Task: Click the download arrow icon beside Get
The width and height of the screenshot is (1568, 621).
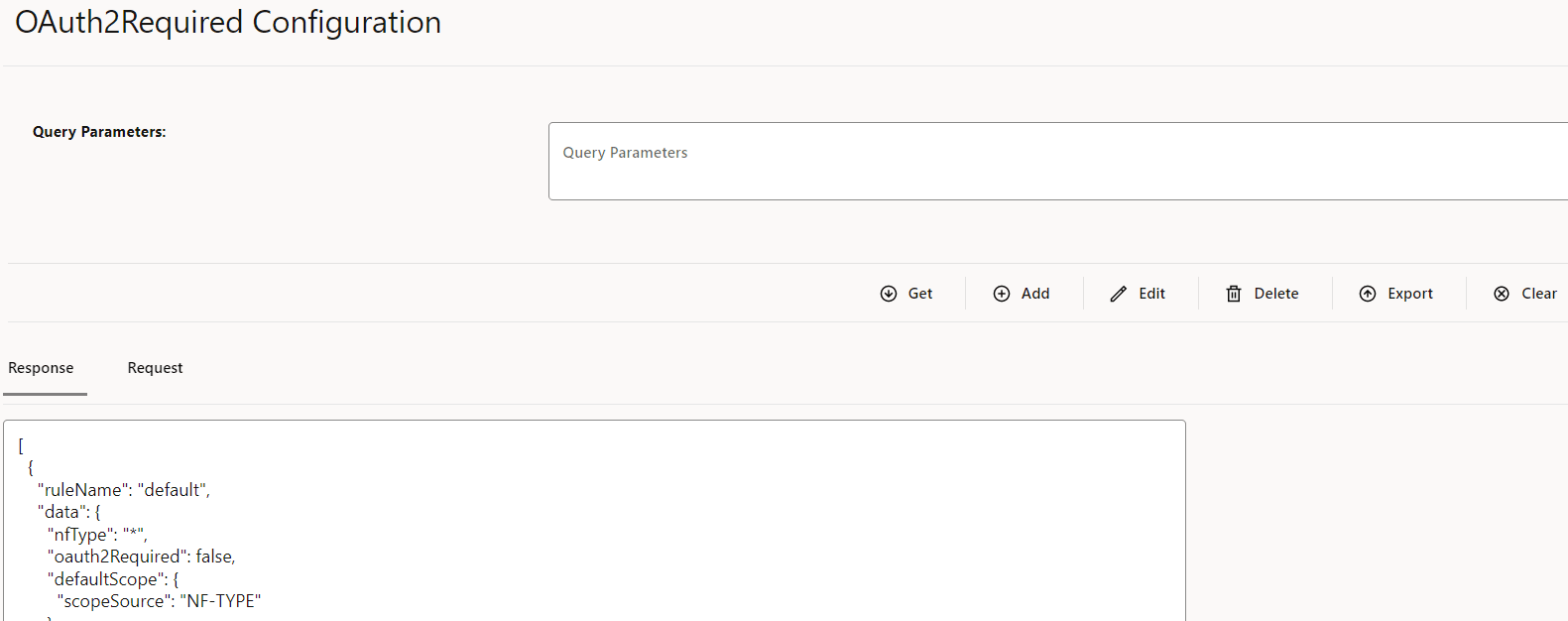Action: click(x=890, y=293)
